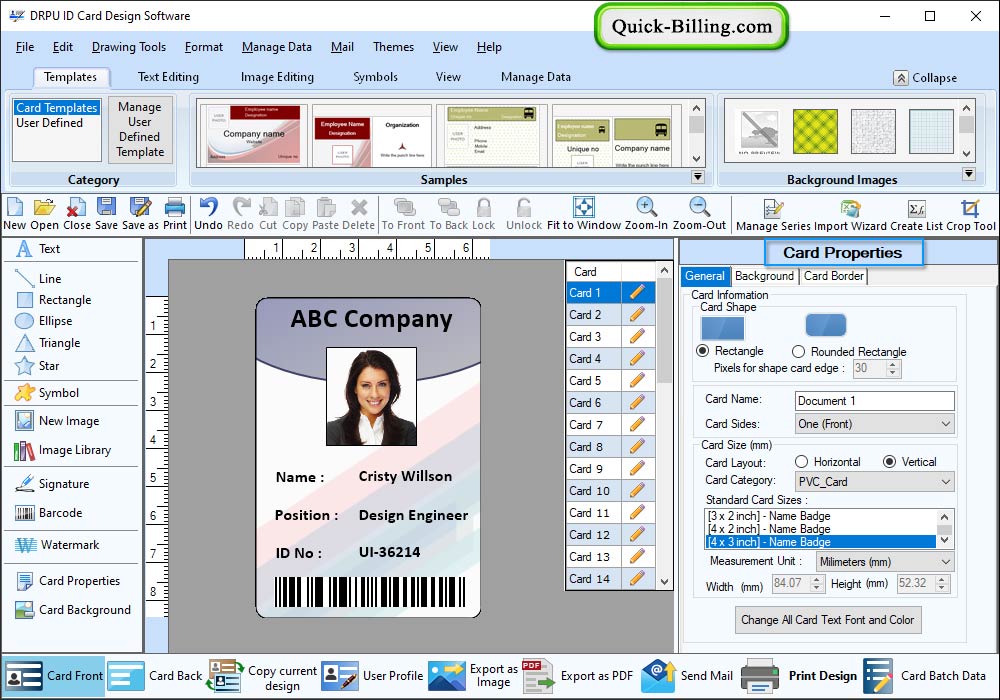Click Send Mail button
The image size is (1000, 700).
click(x=688, y=676)
